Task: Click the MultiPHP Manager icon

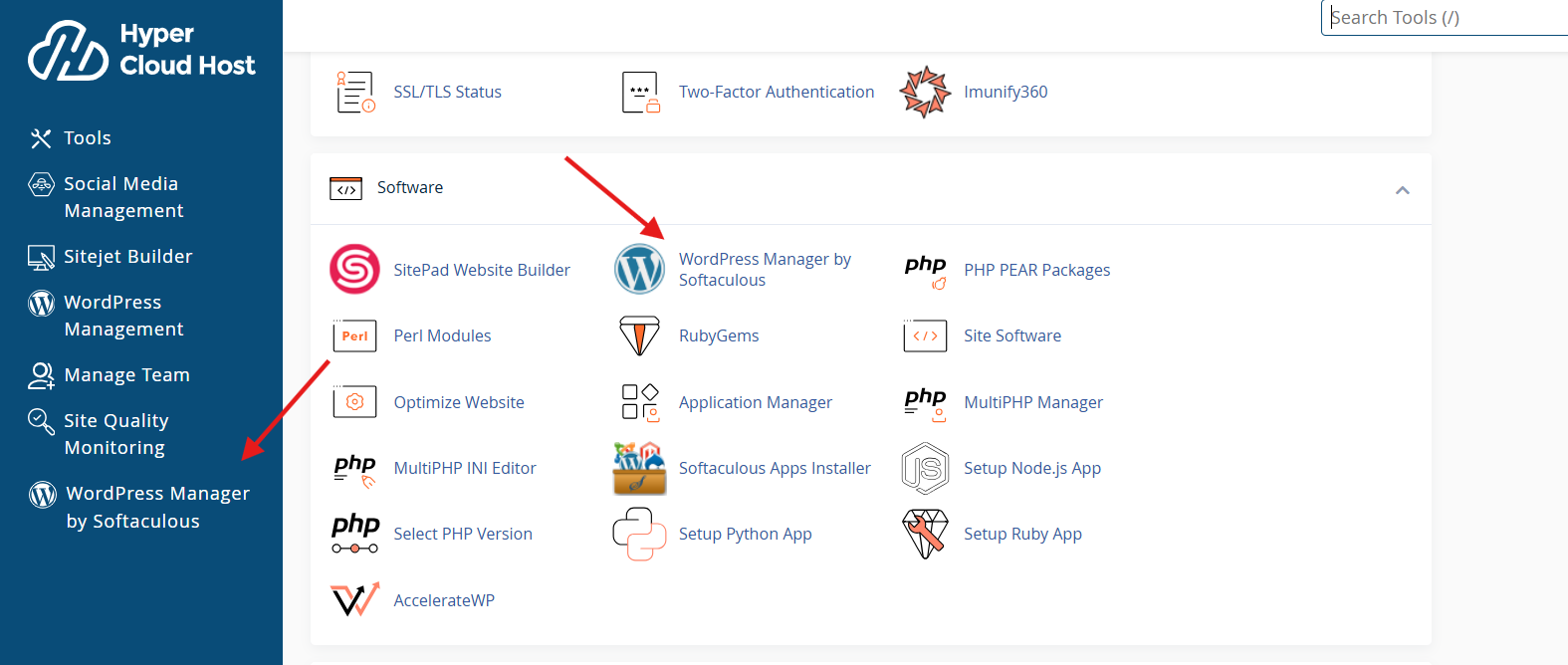Action: tap(926, 403)
